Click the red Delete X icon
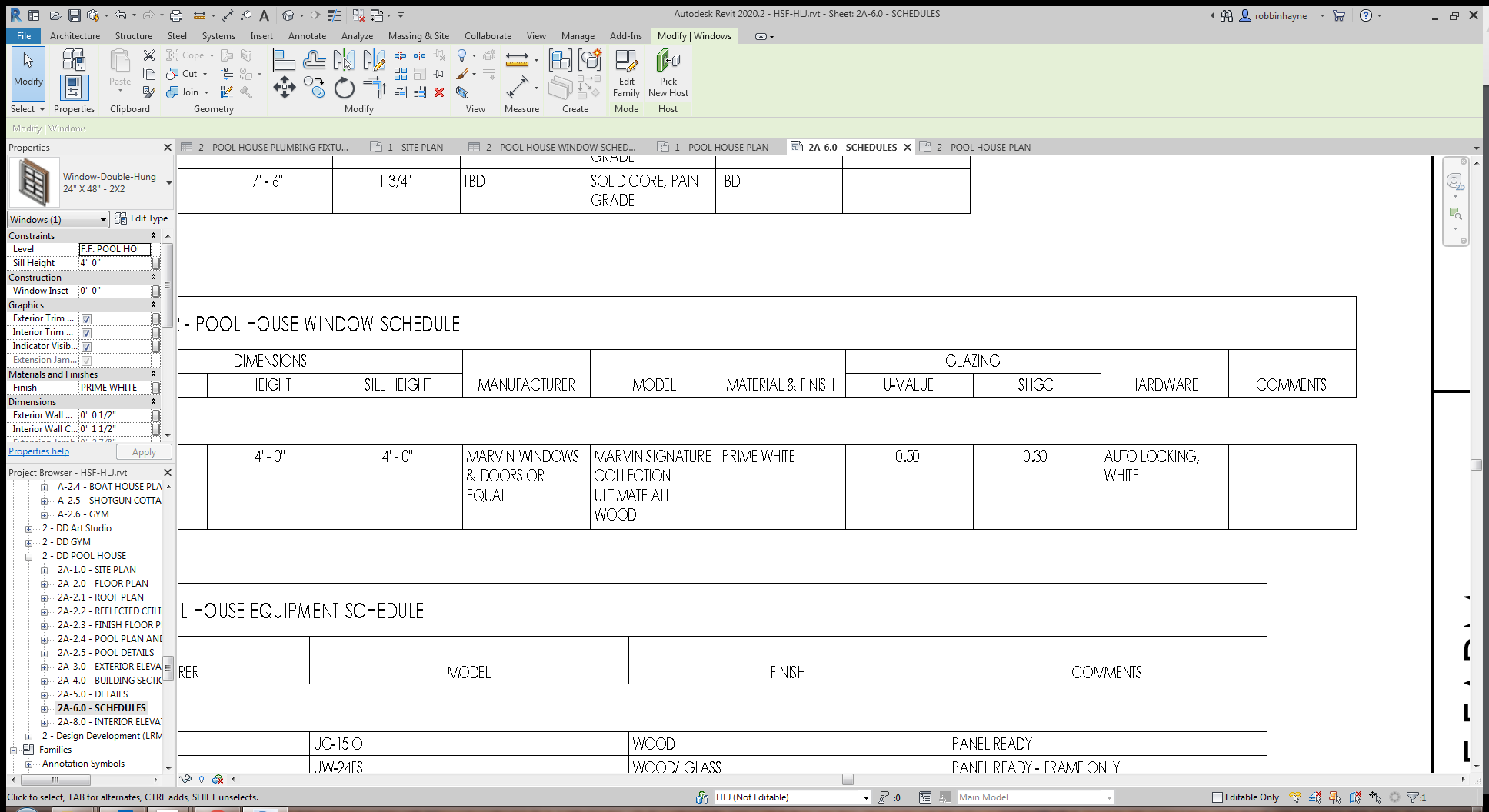This screenshot has width=1489, height=812. coord(439,92)
